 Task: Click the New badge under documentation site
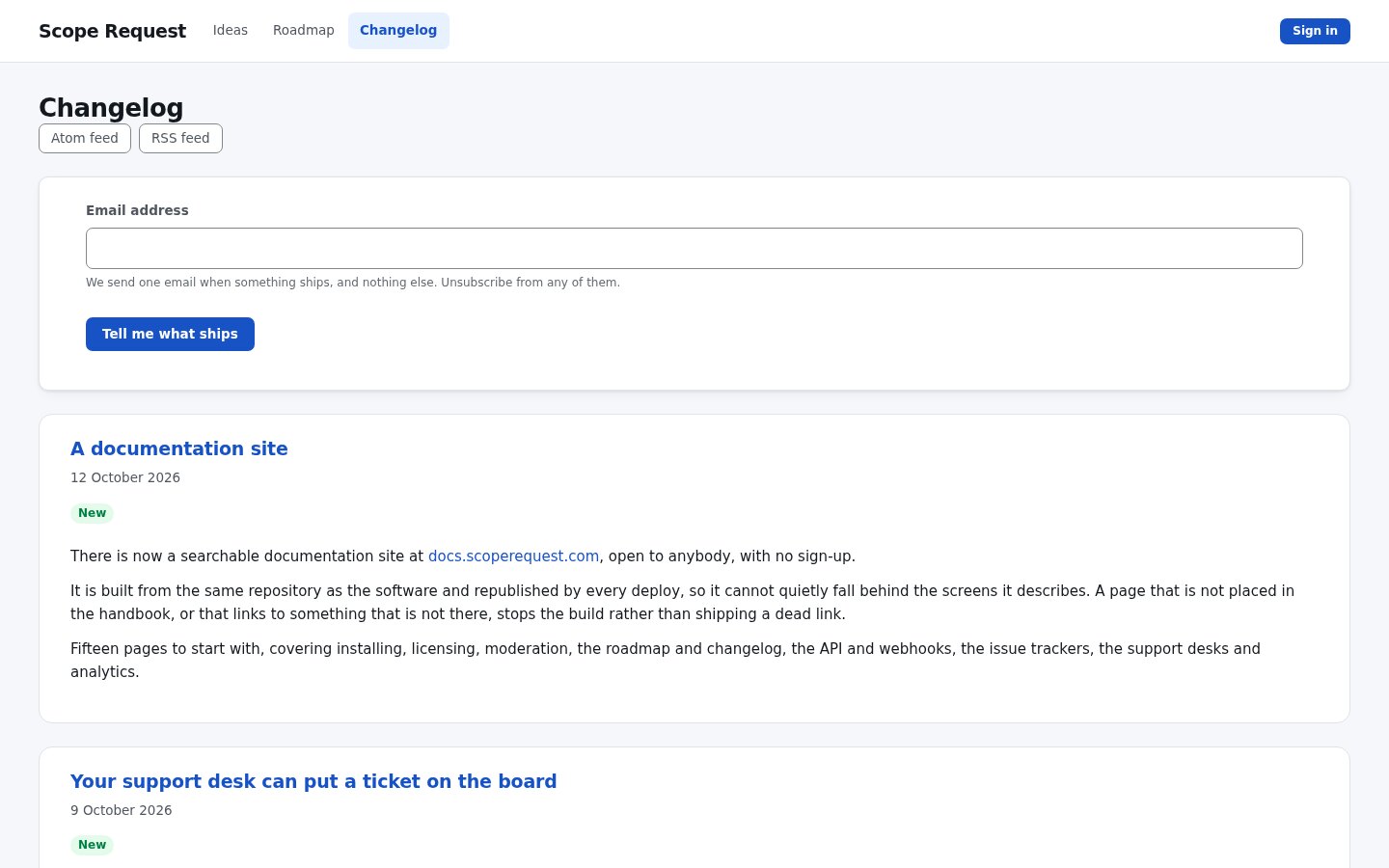[x=93, y=513]
